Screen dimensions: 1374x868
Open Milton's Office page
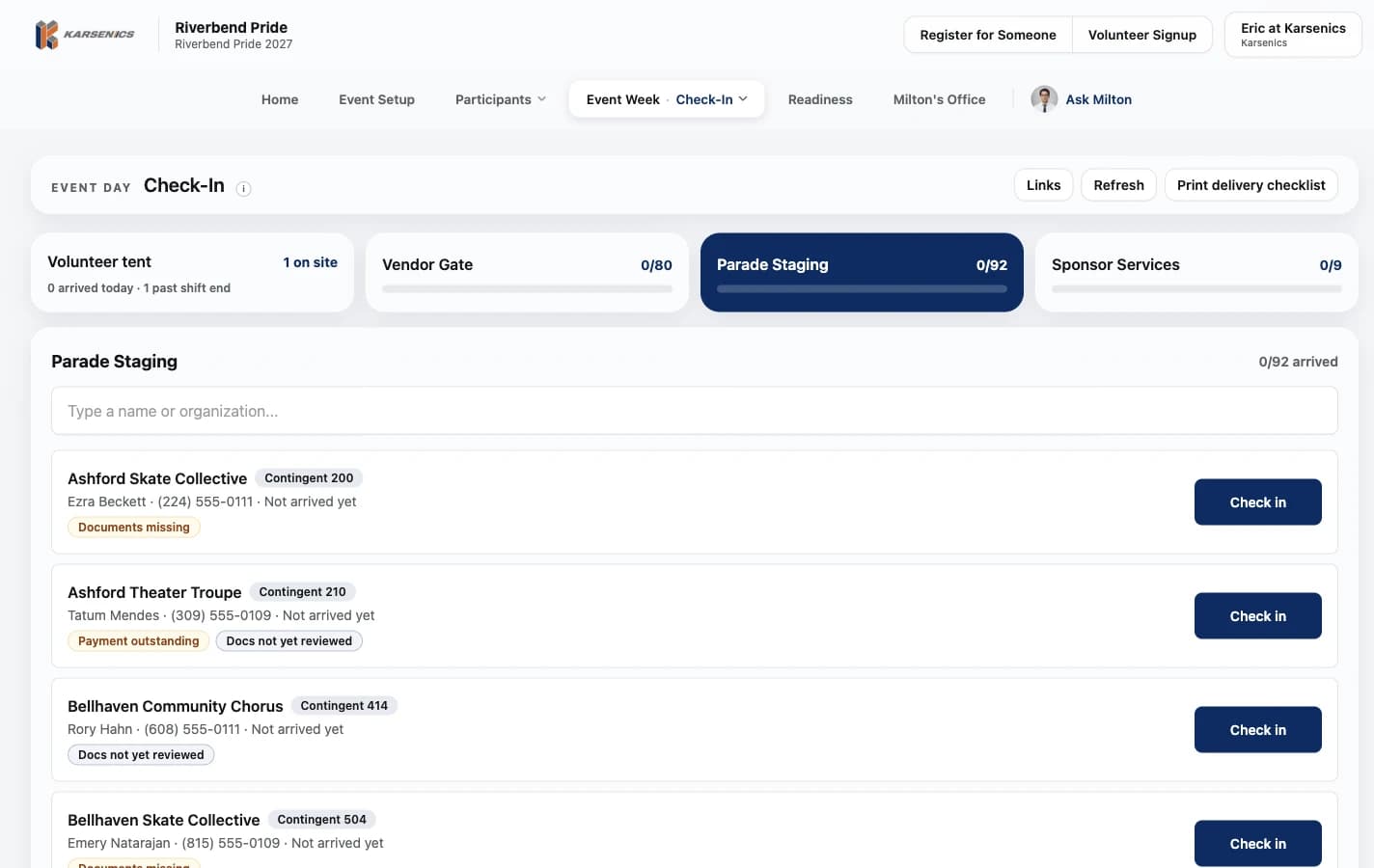tap(939, 99)
